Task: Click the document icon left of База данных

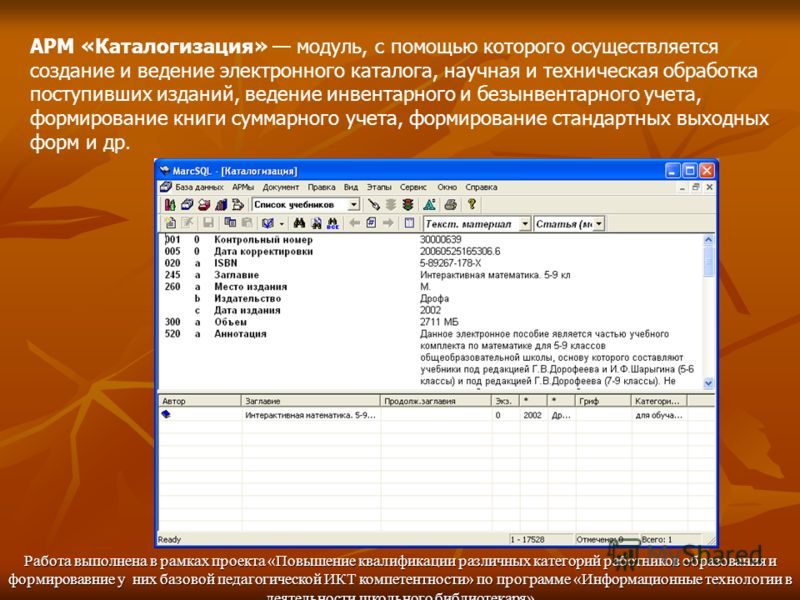Action: point(166,187)
